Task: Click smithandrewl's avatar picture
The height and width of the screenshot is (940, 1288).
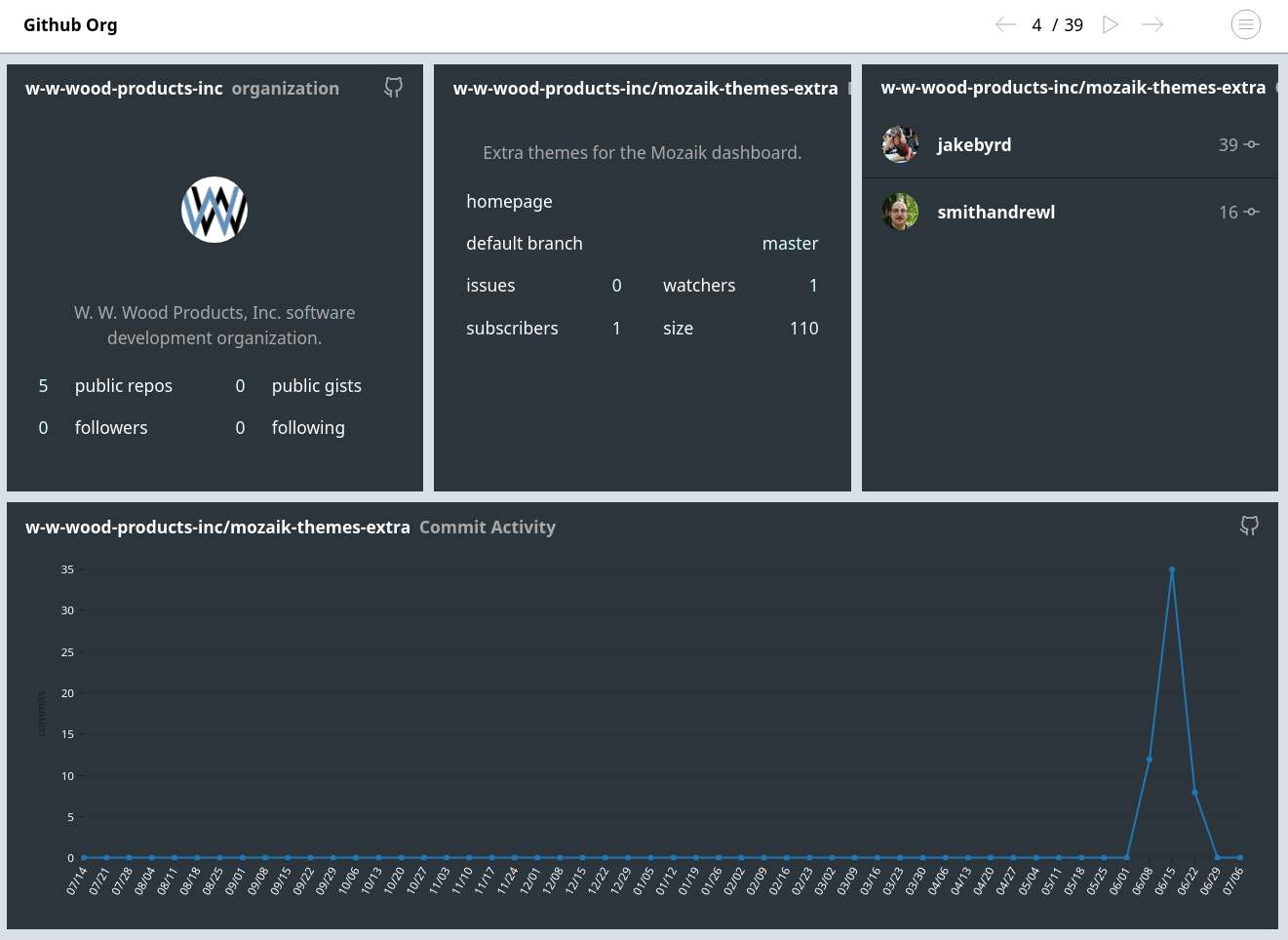Action: [x=900, y=212]
